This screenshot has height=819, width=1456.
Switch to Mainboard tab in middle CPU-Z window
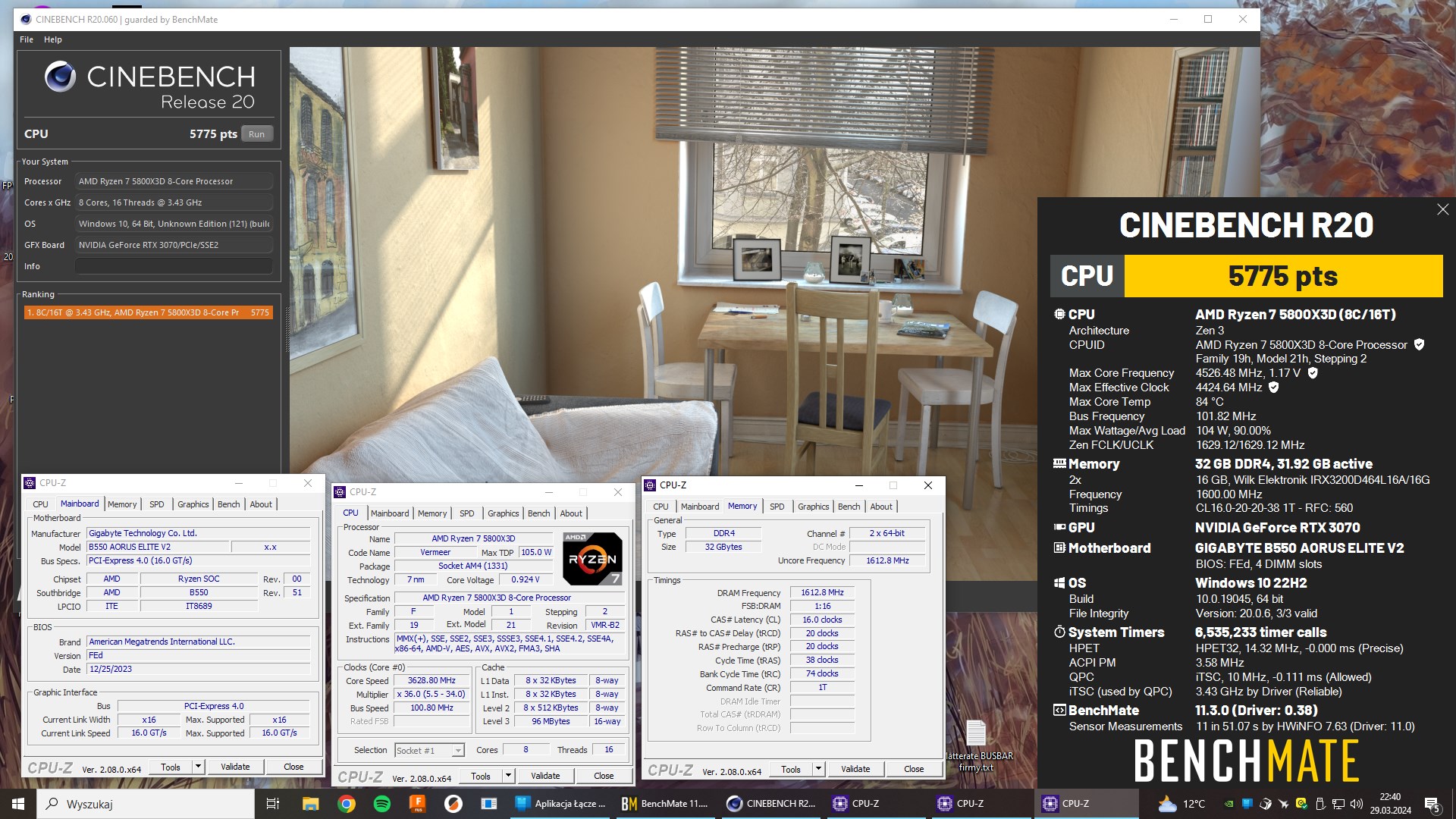pos(390,513)
